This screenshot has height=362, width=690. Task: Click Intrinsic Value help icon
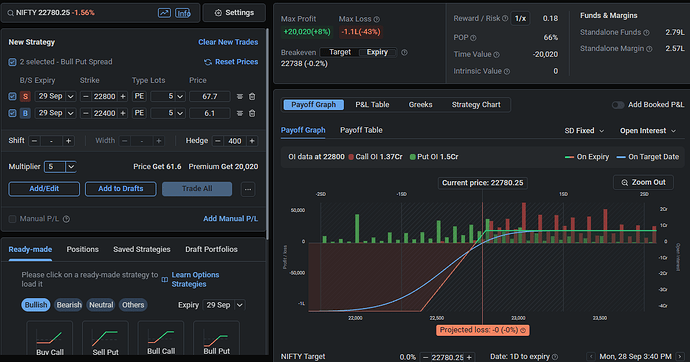tap(506, 71)
